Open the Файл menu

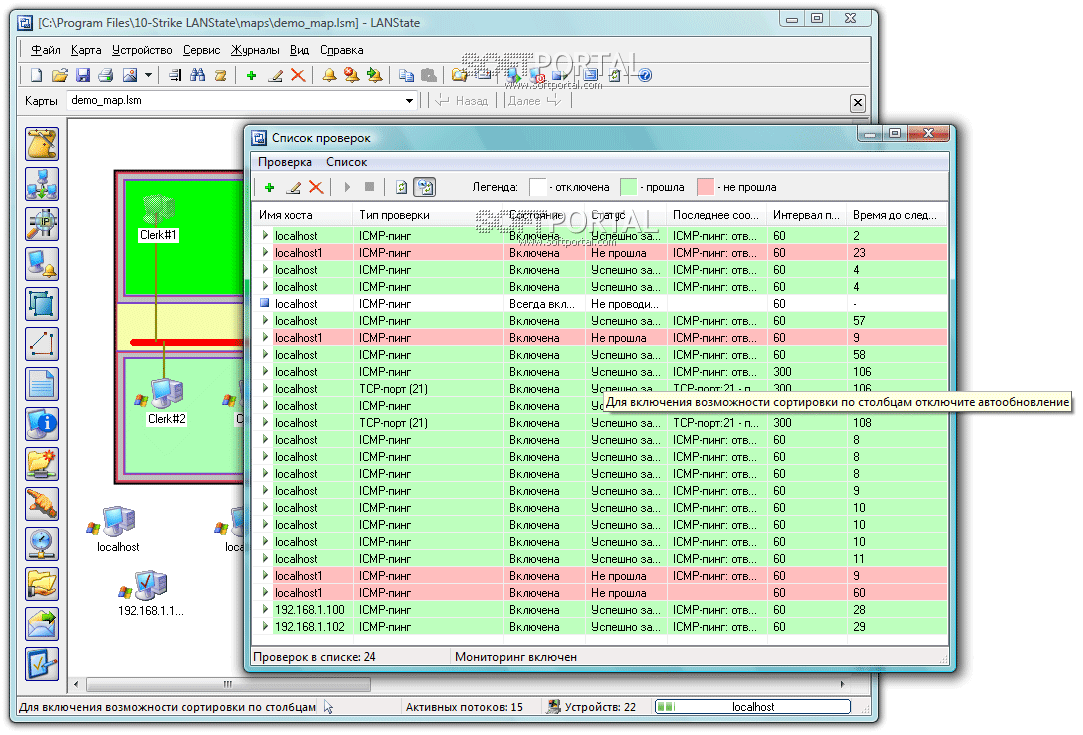pos(46,50)
